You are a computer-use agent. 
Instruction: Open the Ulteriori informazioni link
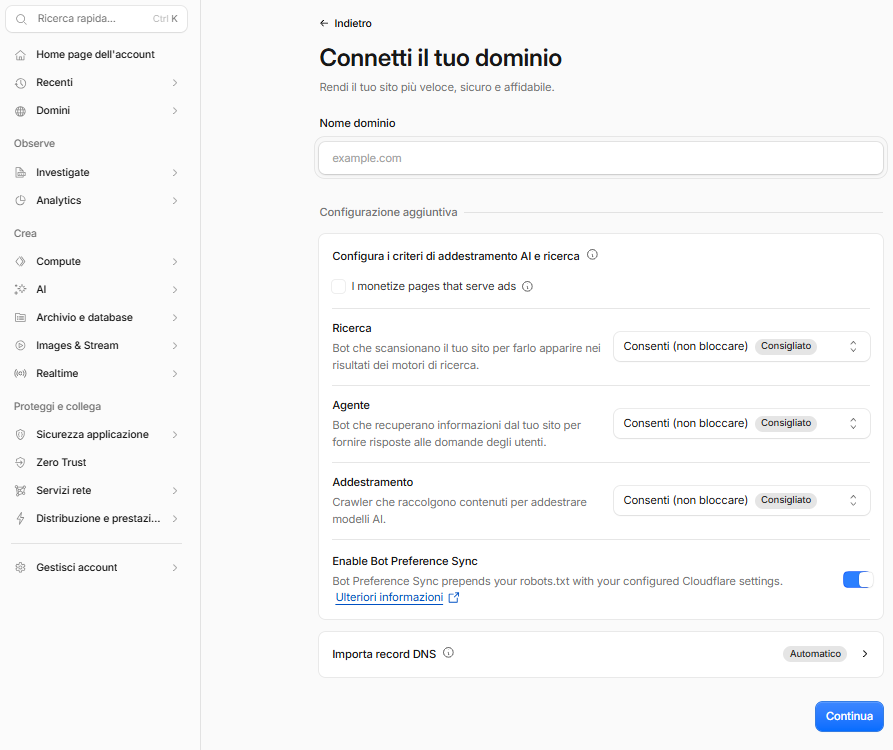389,597
